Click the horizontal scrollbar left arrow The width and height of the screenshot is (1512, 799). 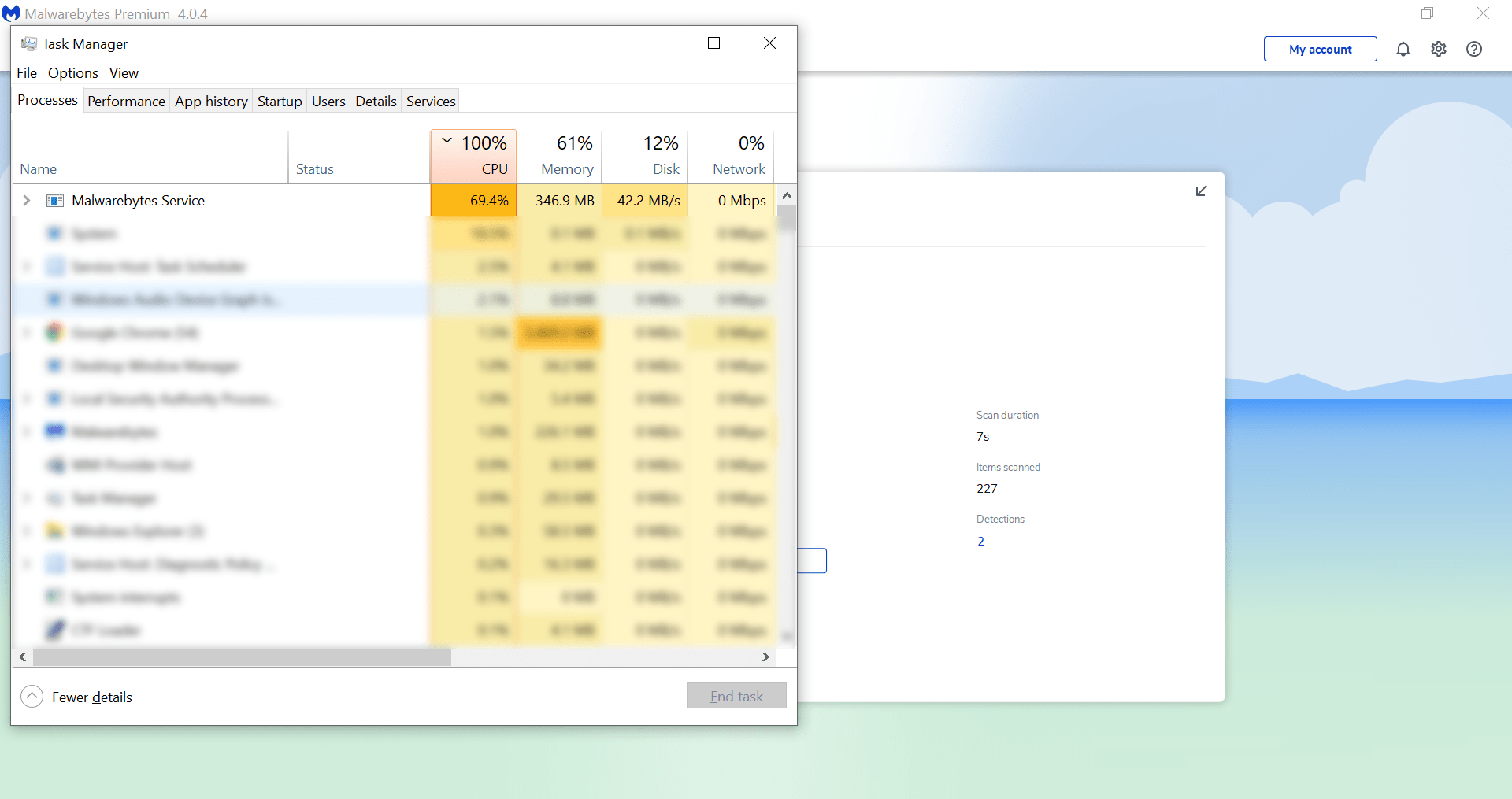click(23, 657)
